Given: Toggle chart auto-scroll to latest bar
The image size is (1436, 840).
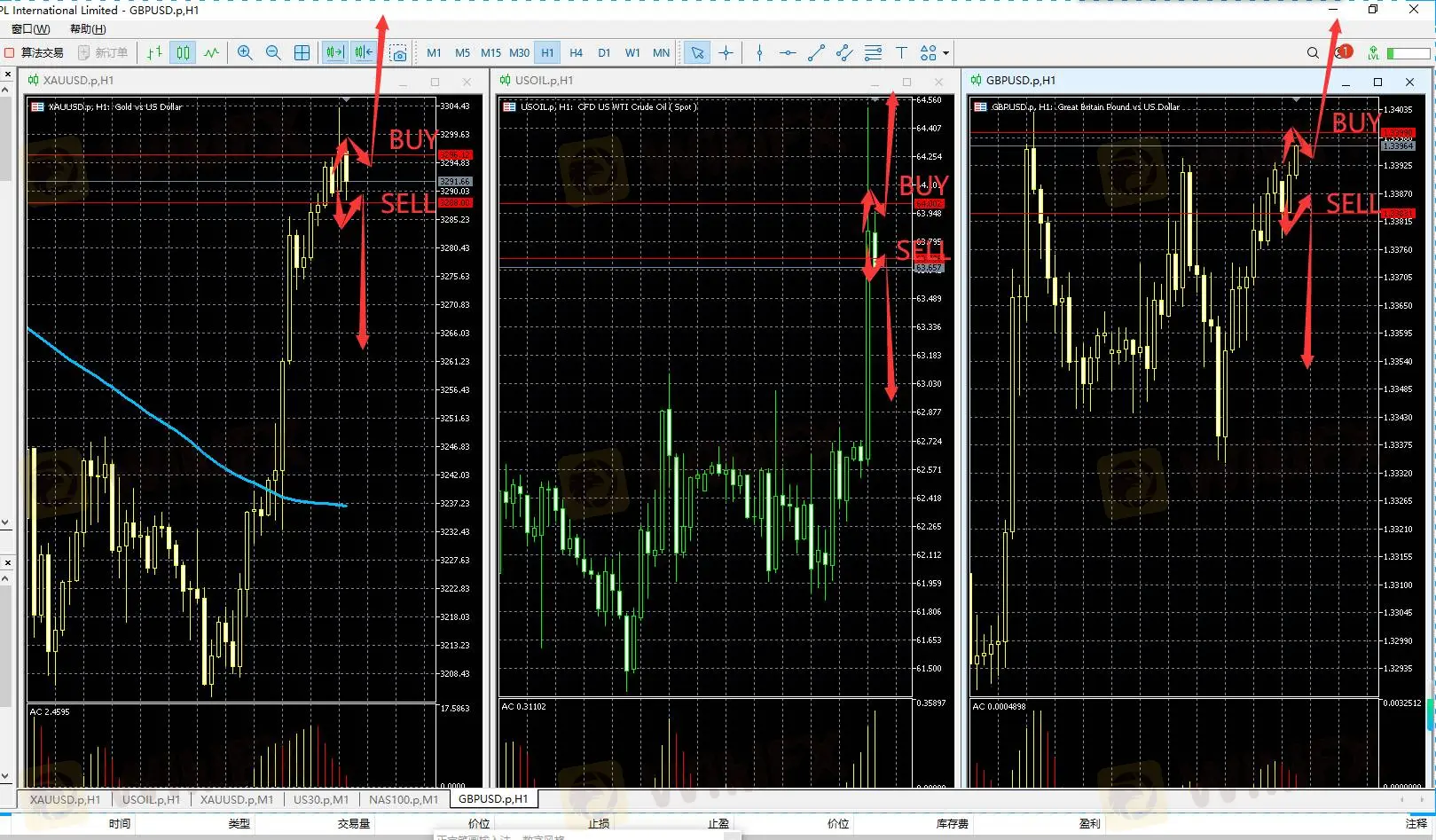Looking at the screenshot, I should (x=334, y=53).
